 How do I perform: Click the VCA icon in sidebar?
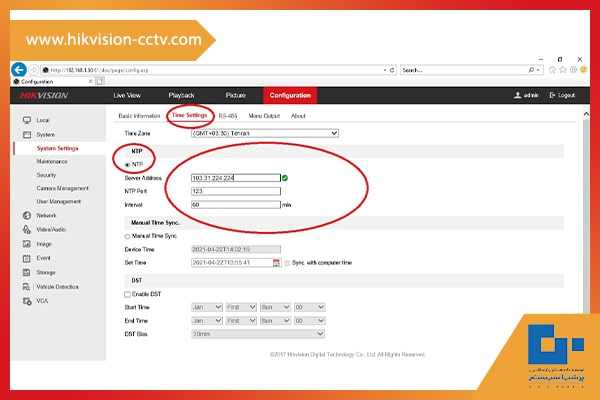coord(27,301)
